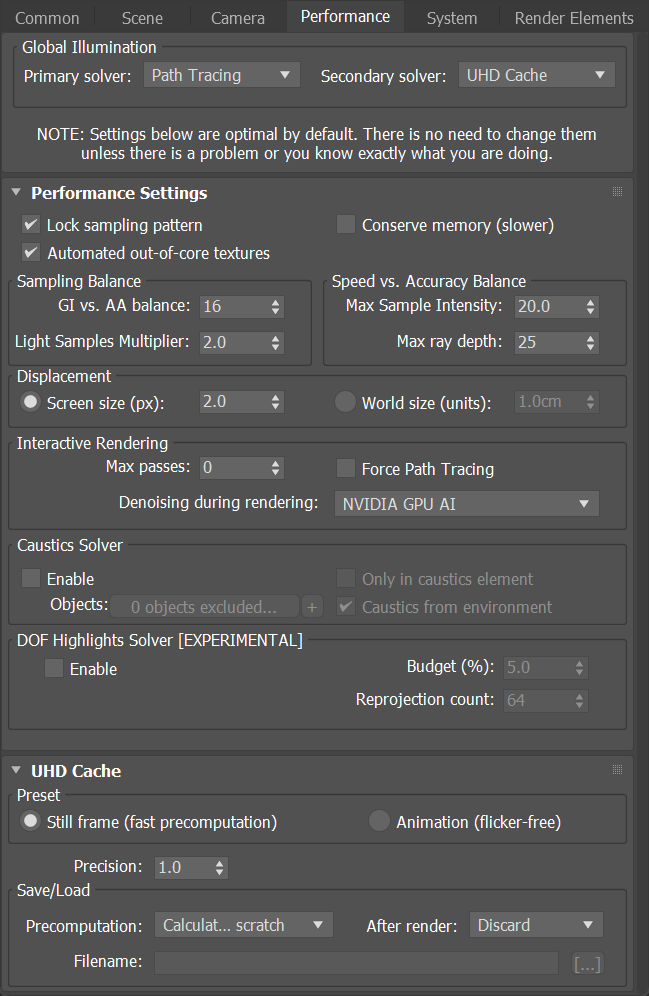Click Performance Settings rollout grip icon
Screen dimensions: 649x996
click(617, 192)
